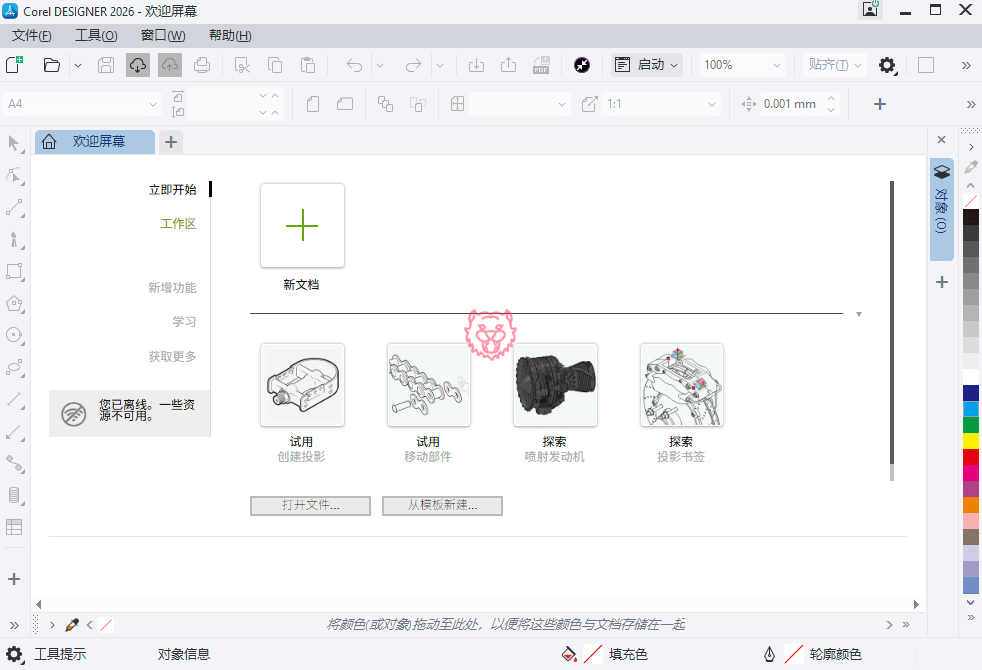The image size is (982, 670).
Task: Click the Copy icon
Action: pyautogui.click(x=274, y=65)
